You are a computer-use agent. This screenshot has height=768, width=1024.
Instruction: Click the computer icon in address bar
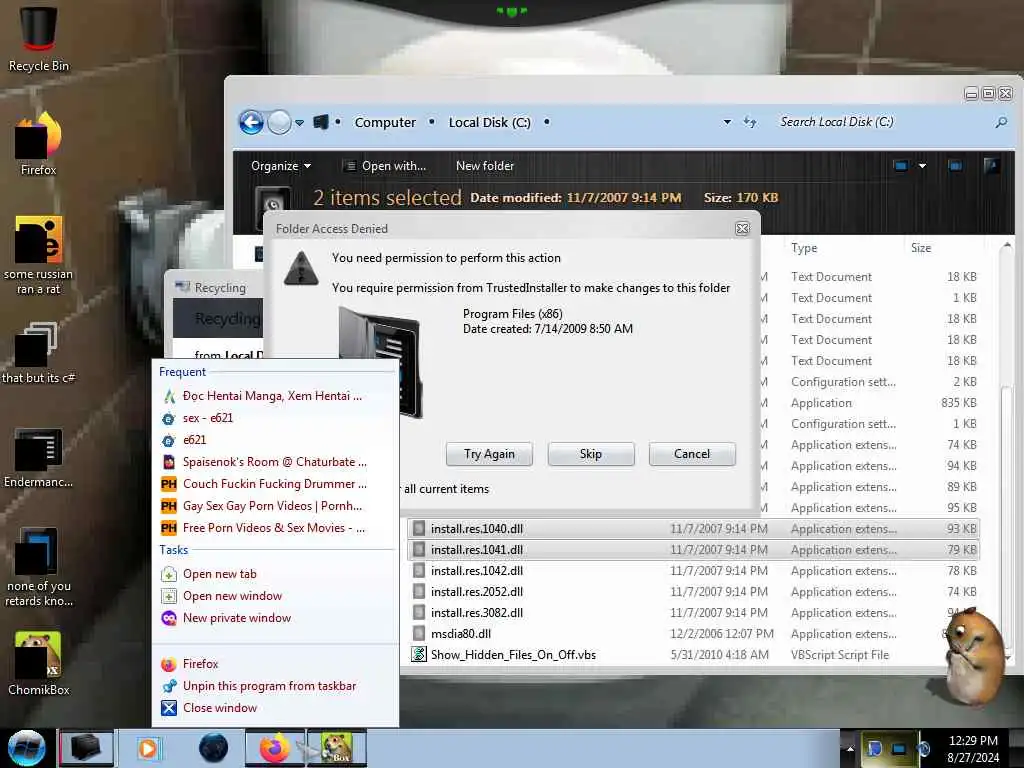point(321,122)
